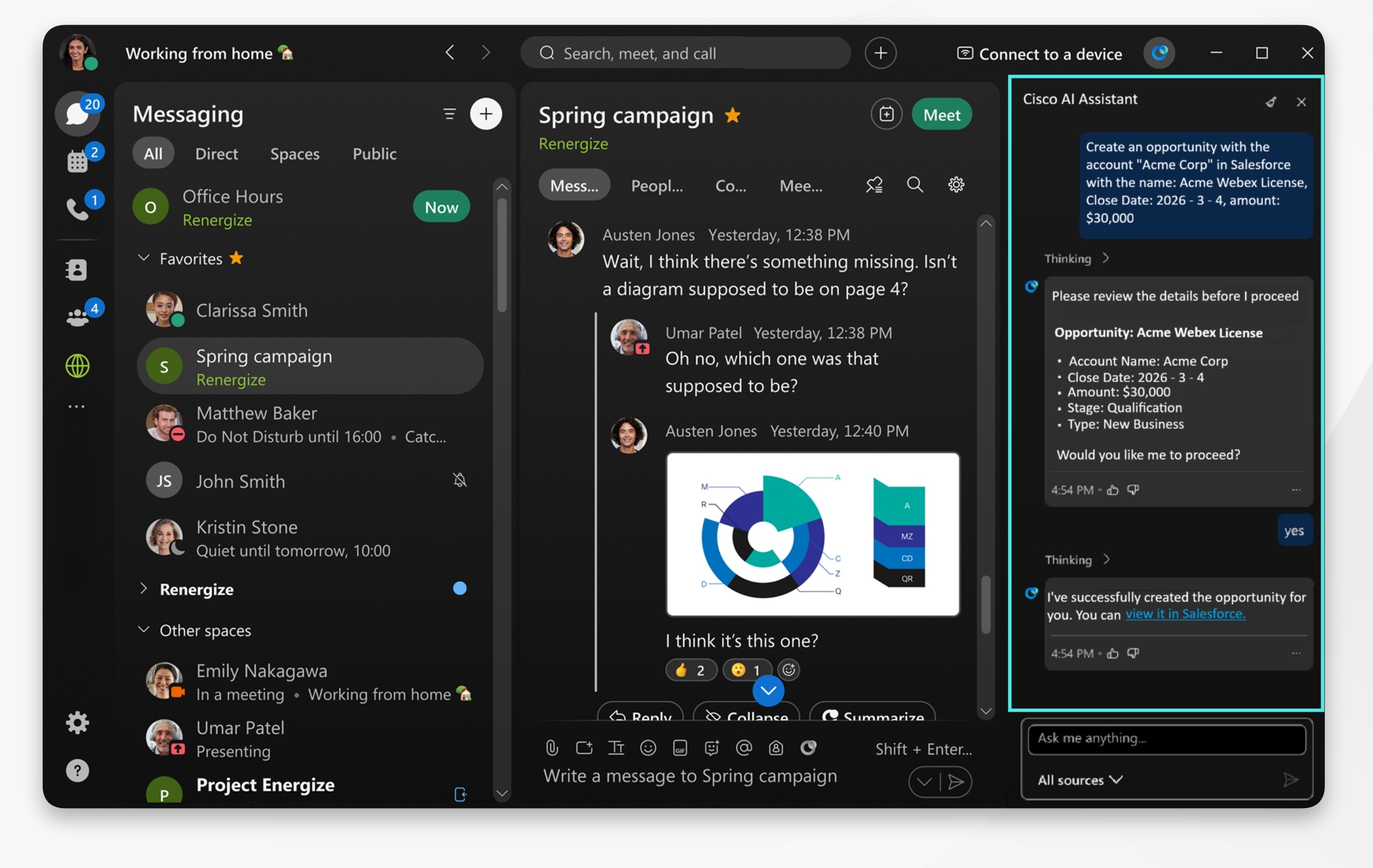Thumbs down the AI's Salesforce confirmation
This screenshot has width=1373, height=868.
(1133, 653)
